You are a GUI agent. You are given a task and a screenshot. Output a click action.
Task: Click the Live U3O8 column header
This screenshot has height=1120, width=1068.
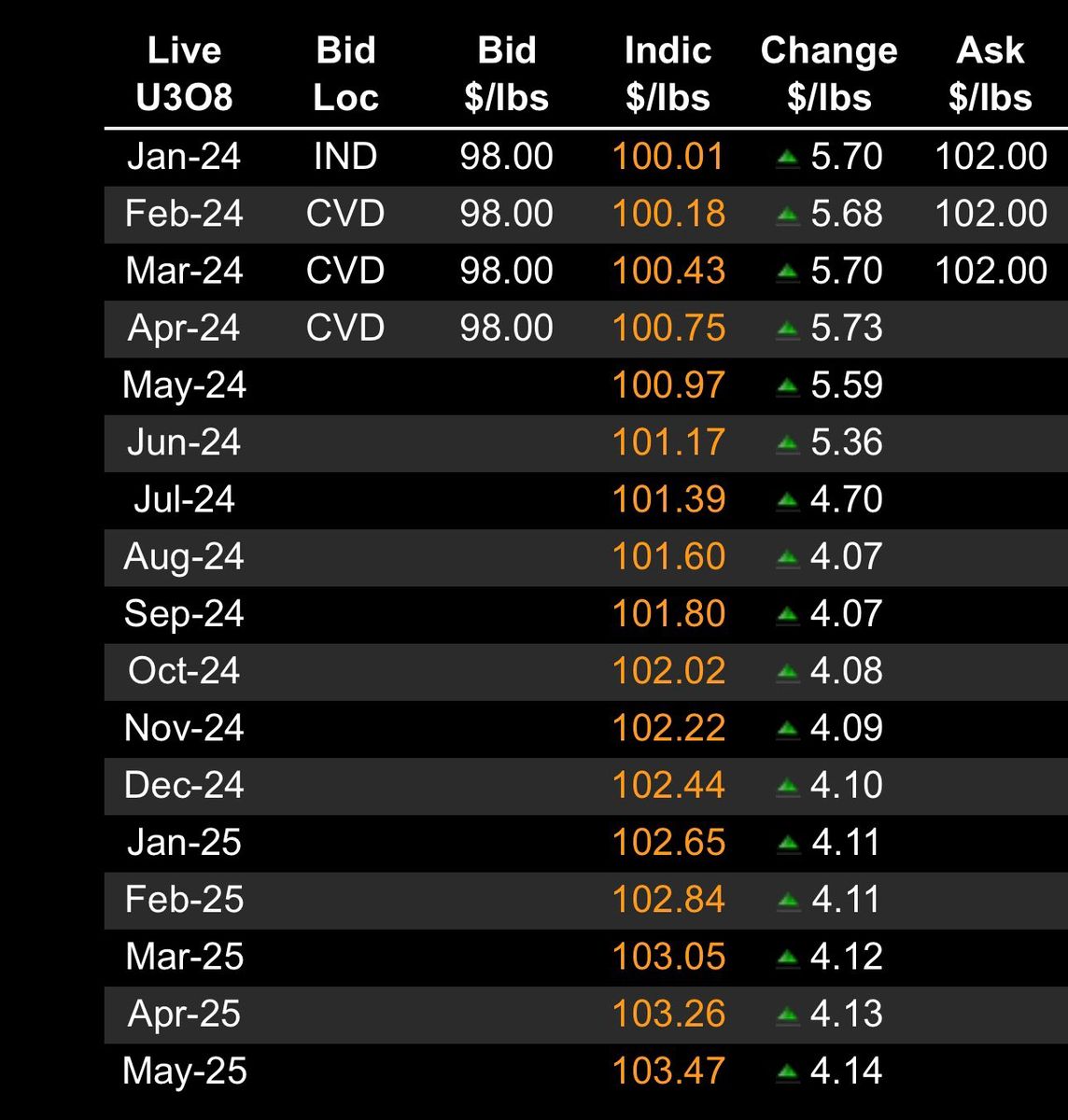184,74
